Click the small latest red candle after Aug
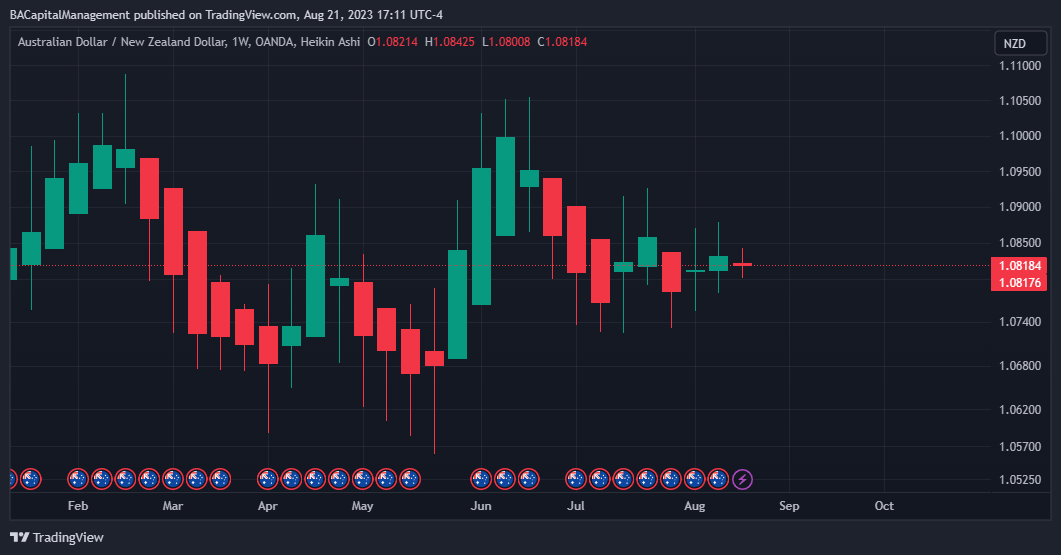This screenshot has height=555, width=1061. click(x=742, y=264)
